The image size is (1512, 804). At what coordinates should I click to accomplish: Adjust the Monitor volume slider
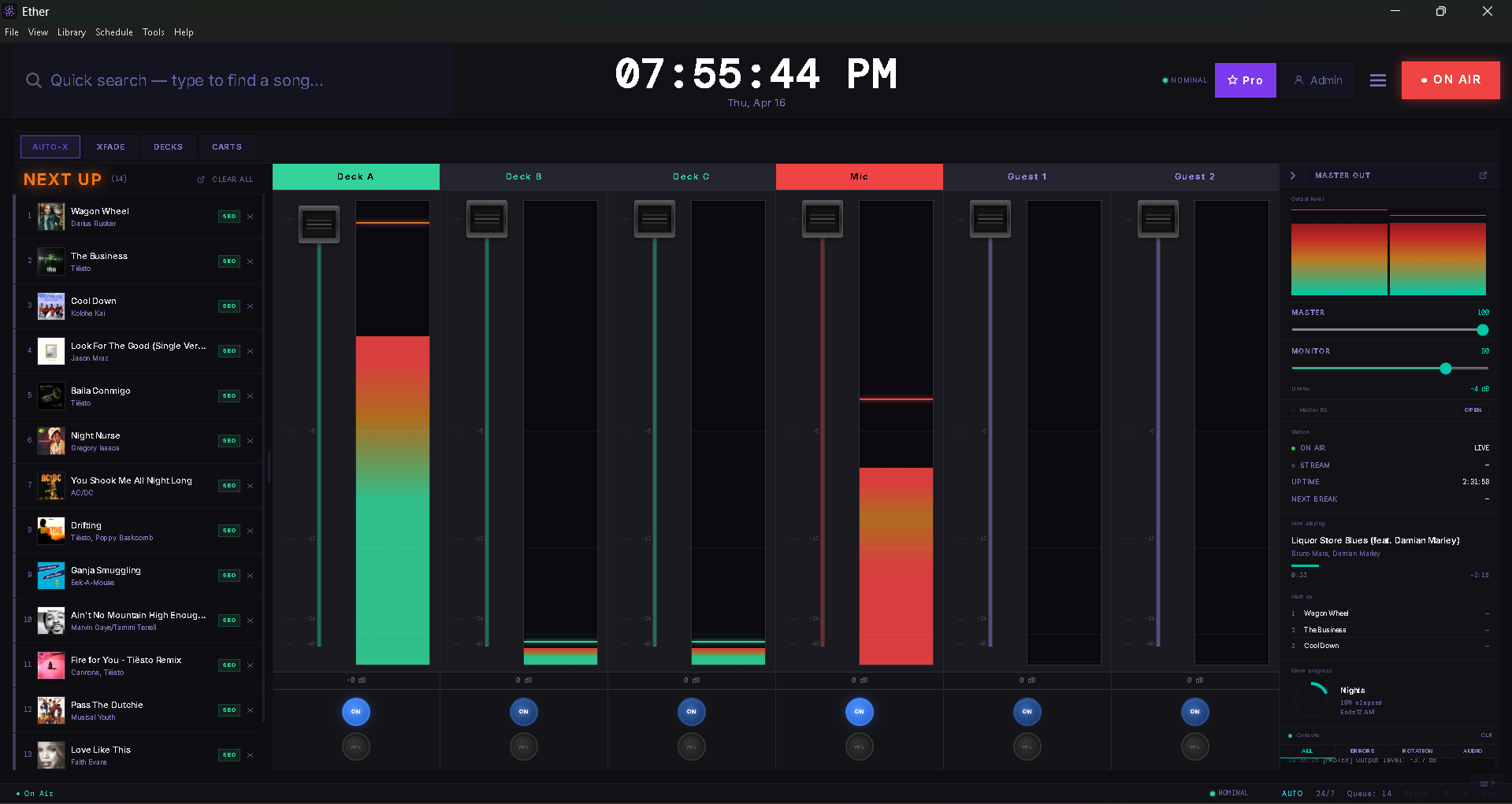point(1445,368)
